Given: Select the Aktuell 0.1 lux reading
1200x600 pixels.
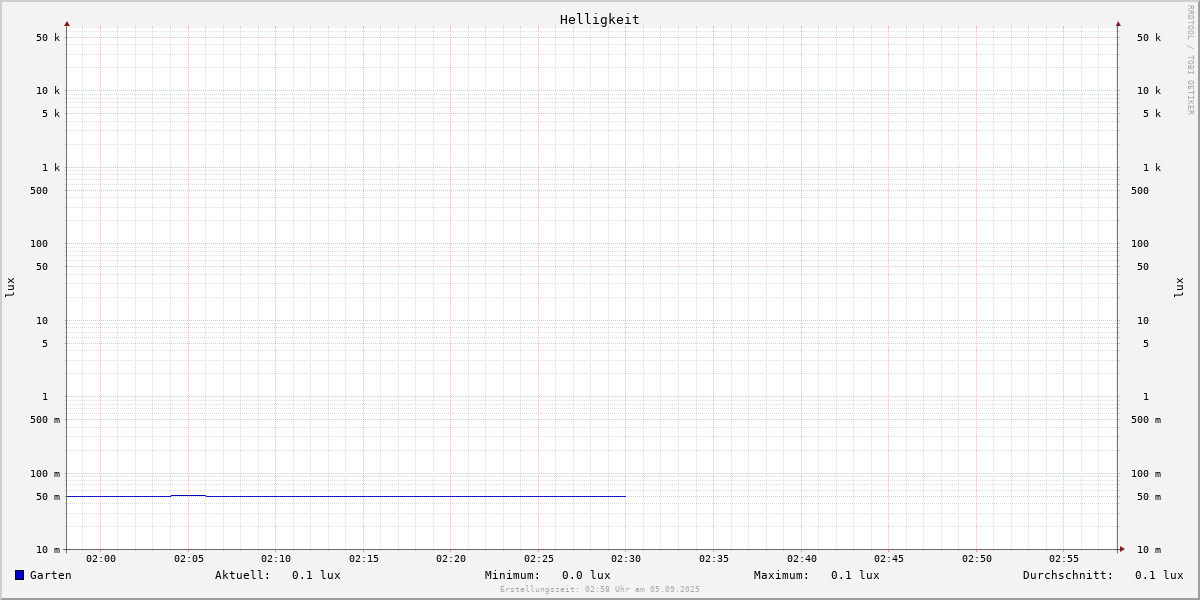Looking at the screenshot, I should pos(278,575).
